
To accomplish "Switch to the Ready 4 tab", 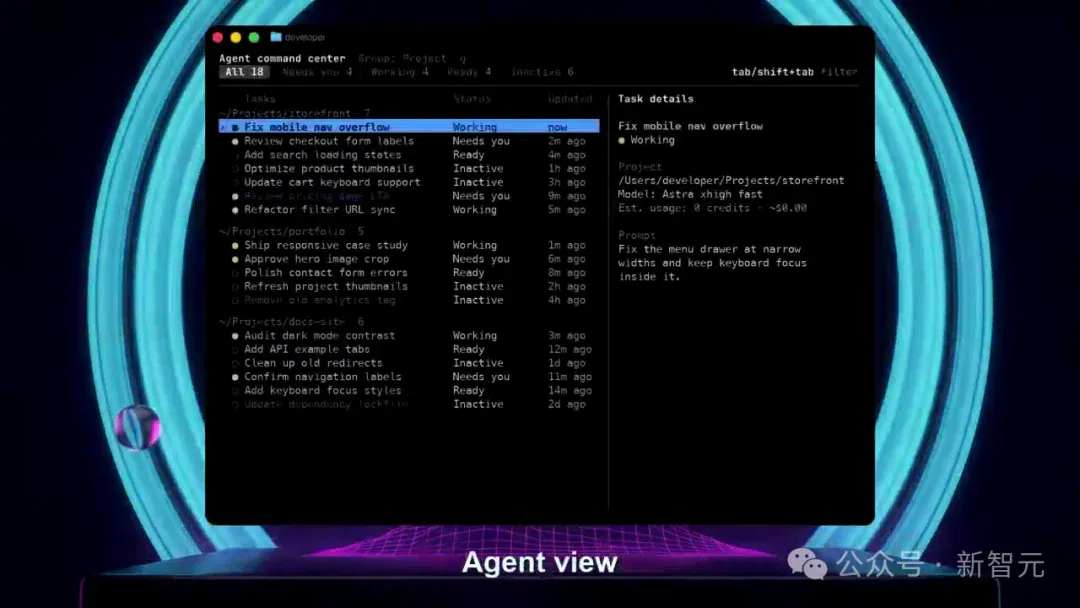I will point(469,72).
